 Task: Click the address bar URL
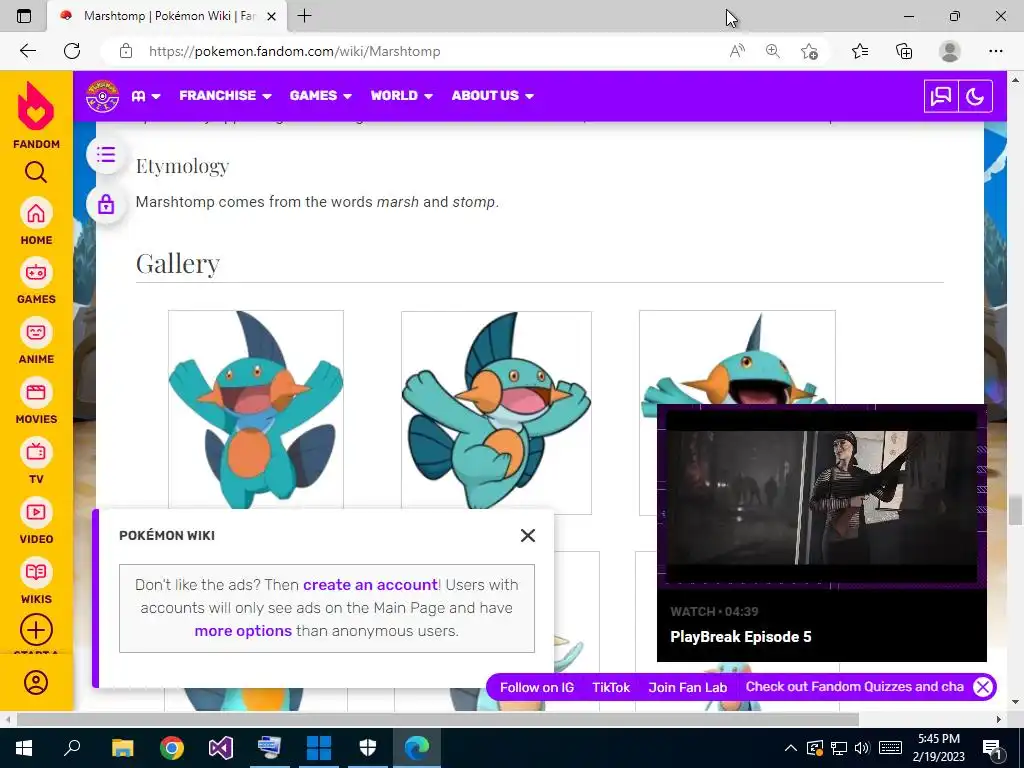tap(295, 51)
